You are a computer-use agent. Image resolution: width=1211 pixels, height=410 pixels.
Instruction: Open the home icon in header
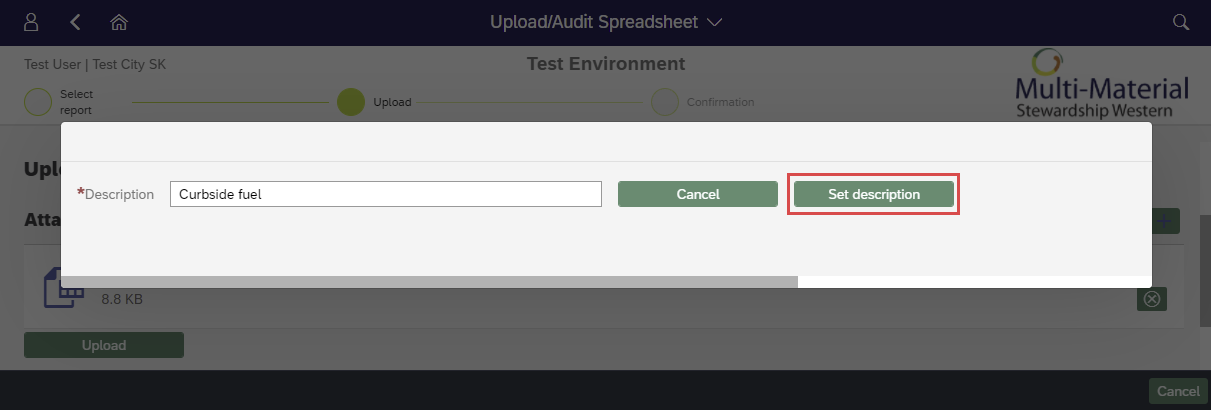click(120, 22)
